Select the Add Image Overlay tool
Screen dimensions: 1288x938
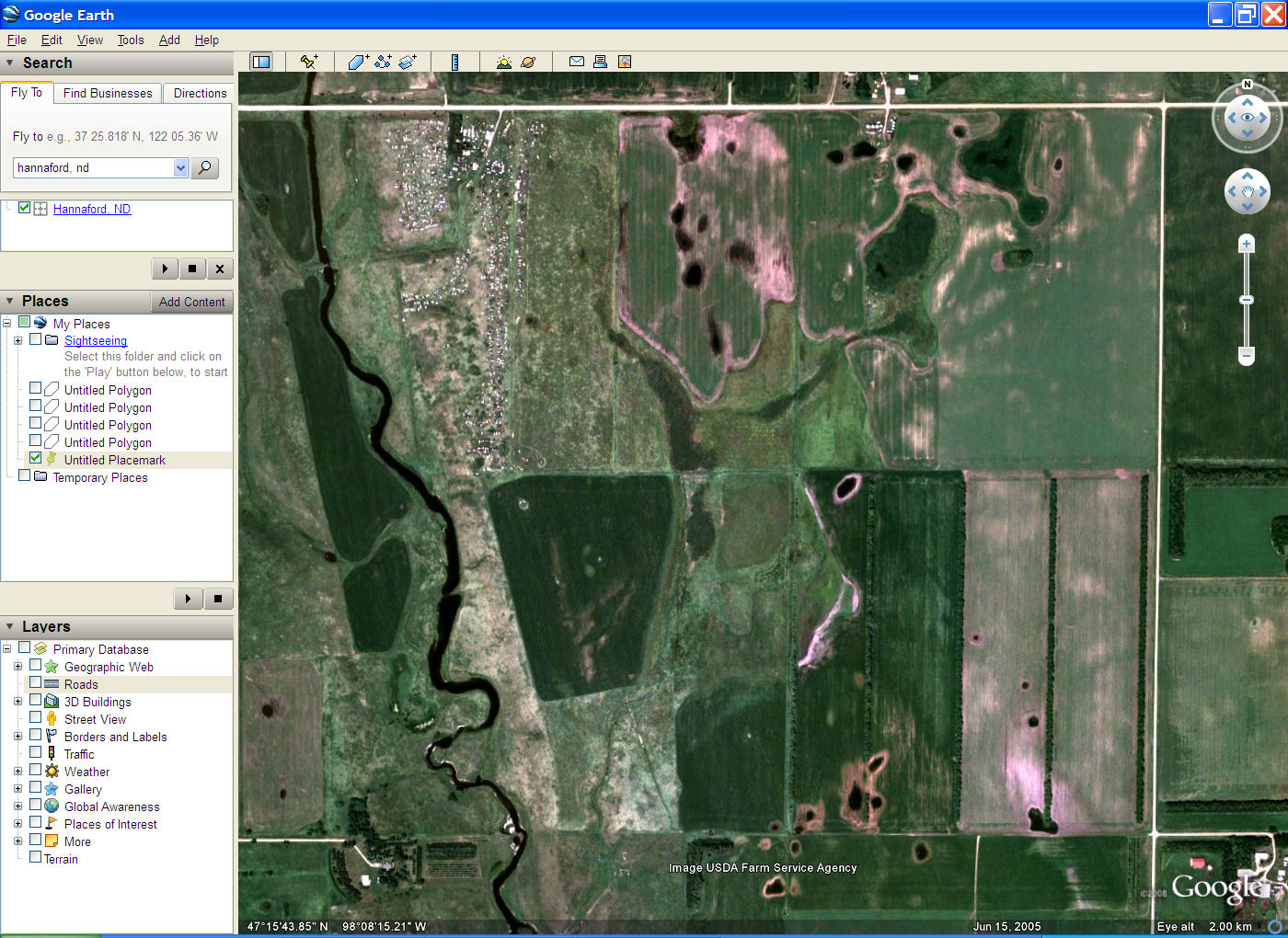(408, 62)
